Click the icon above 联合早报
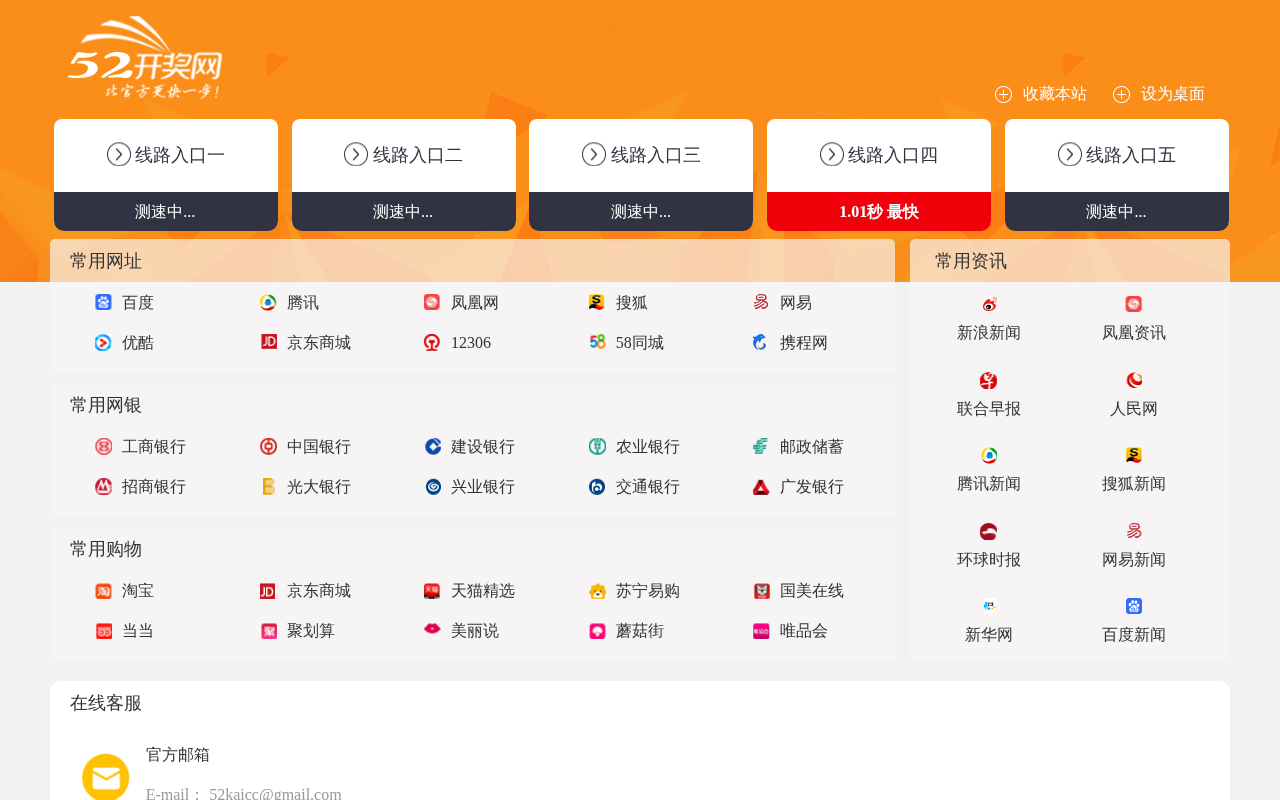 (989, 380)
